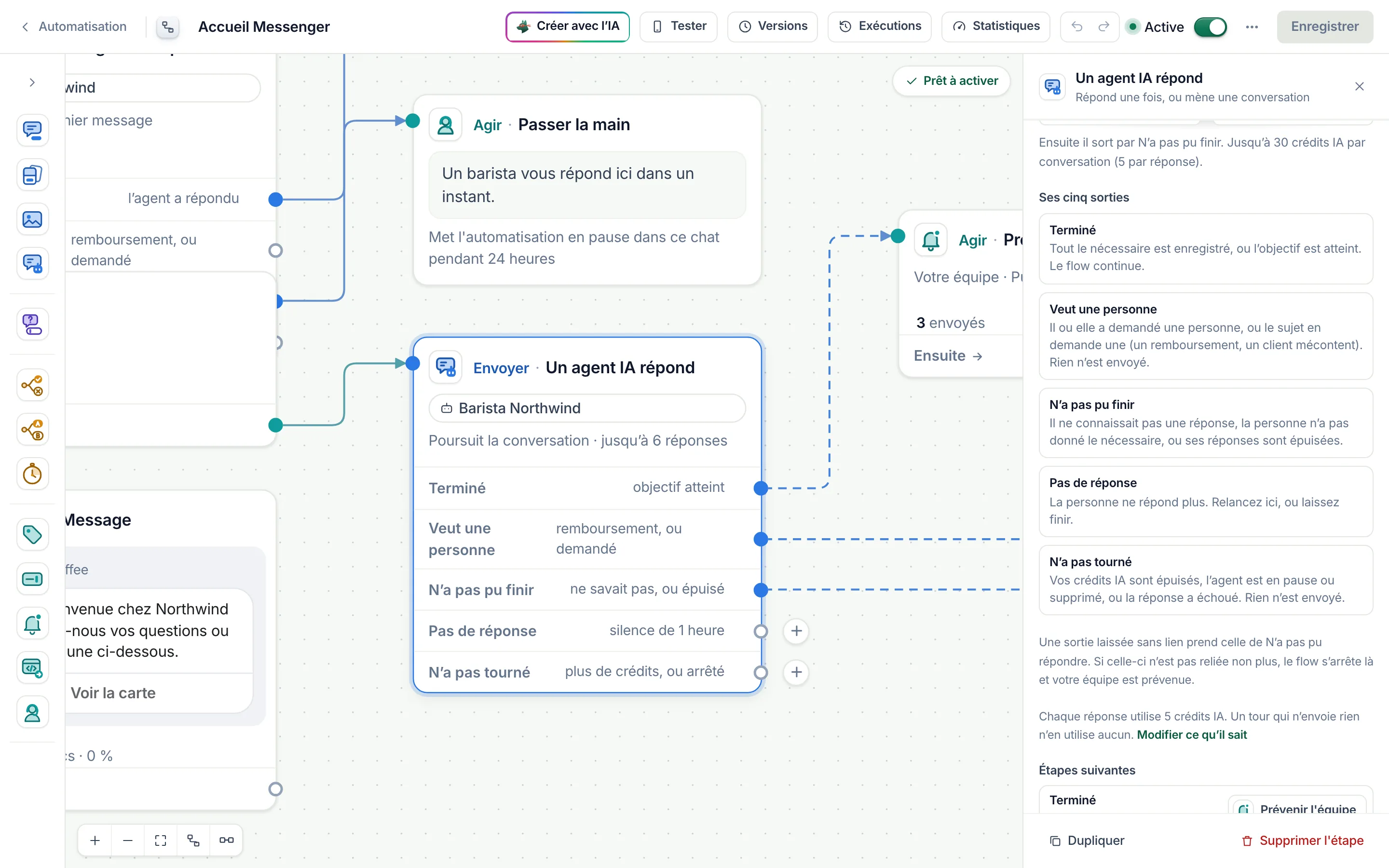Click the flow icon beside Accueil Messenger
The image size is (1389, 868).
point(168,27)
